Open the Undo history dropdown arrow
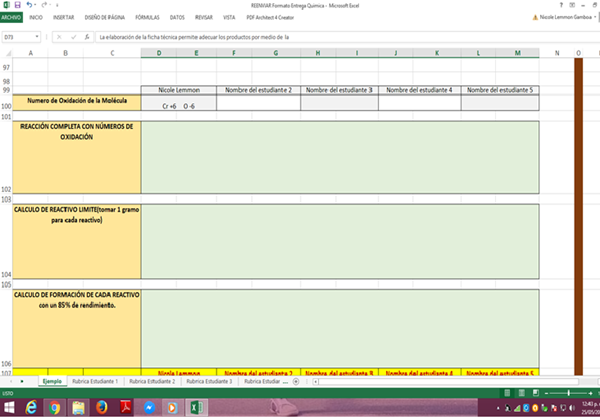The width and height of the screenshot is (600, 420). point(35,5)
